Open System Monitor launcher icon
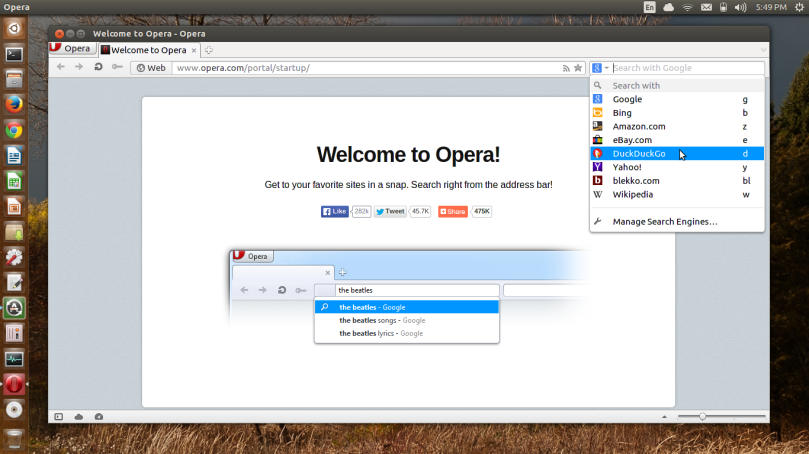Screen dimensions: 809x454 click(x=14, y=359)
